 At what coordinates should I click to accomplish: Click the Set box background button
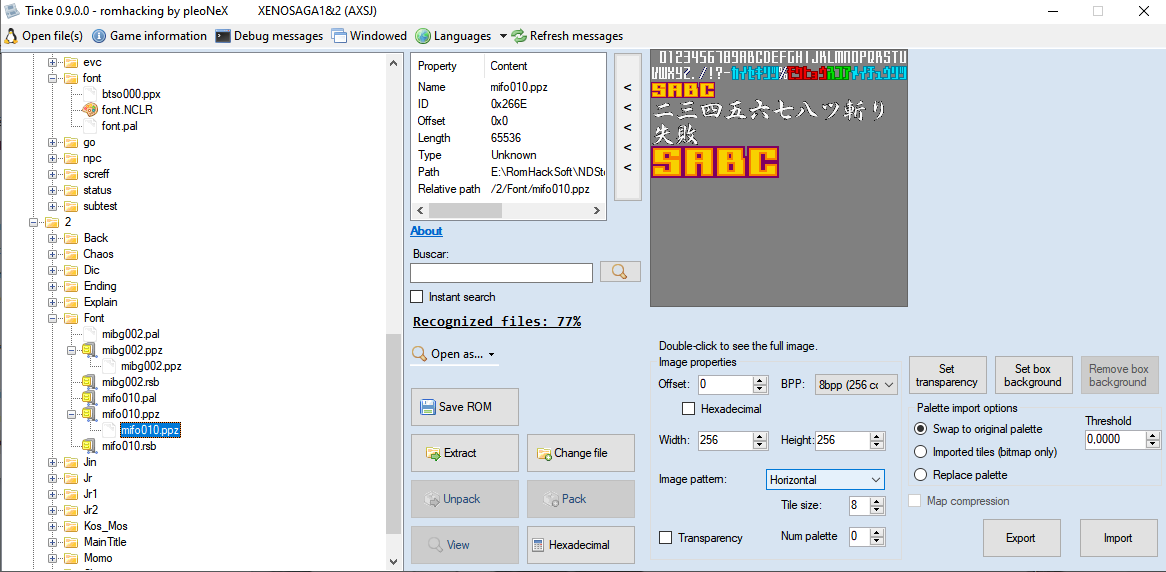tap(1033, 376)
